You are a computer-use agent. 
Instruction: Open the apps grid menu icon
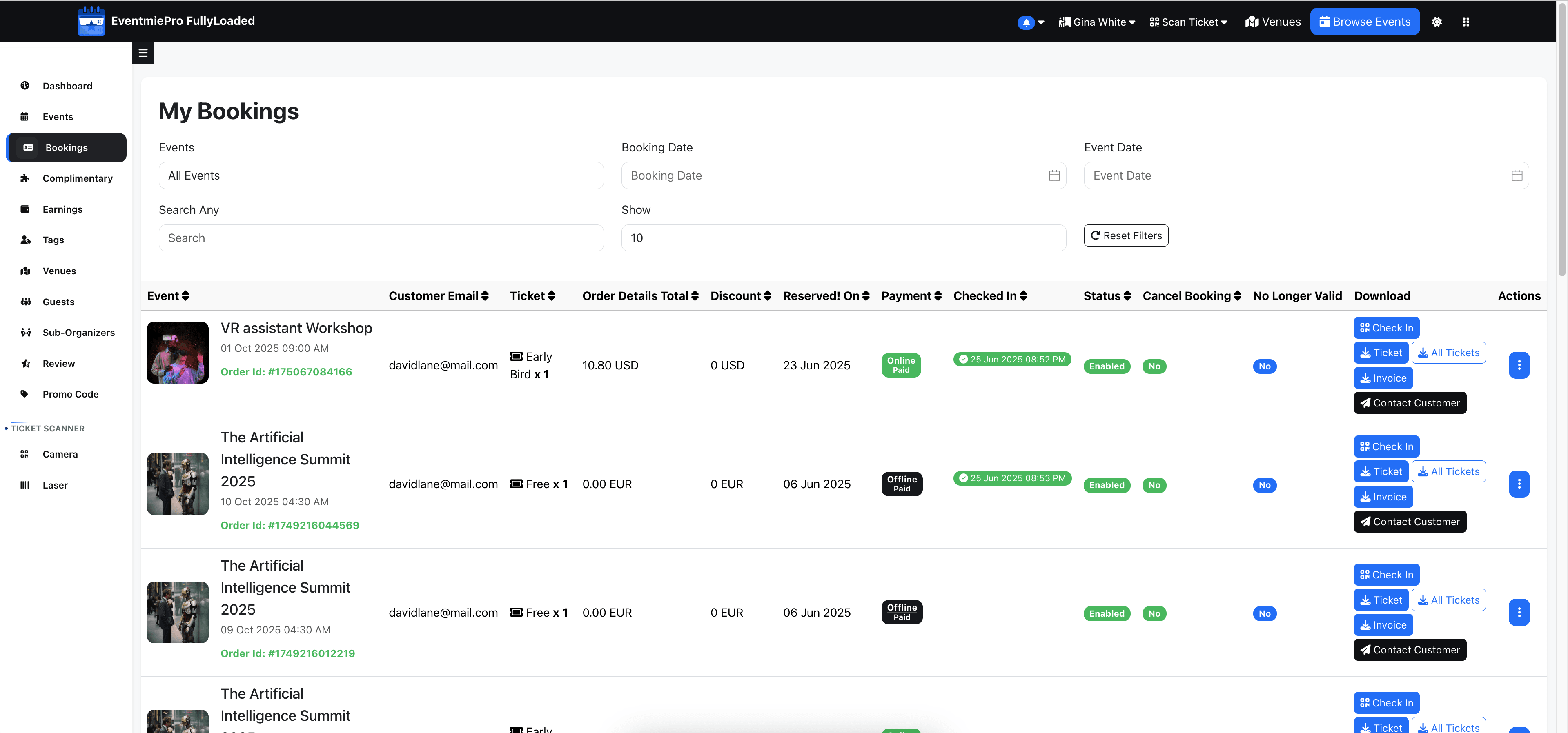point(1466,22)
